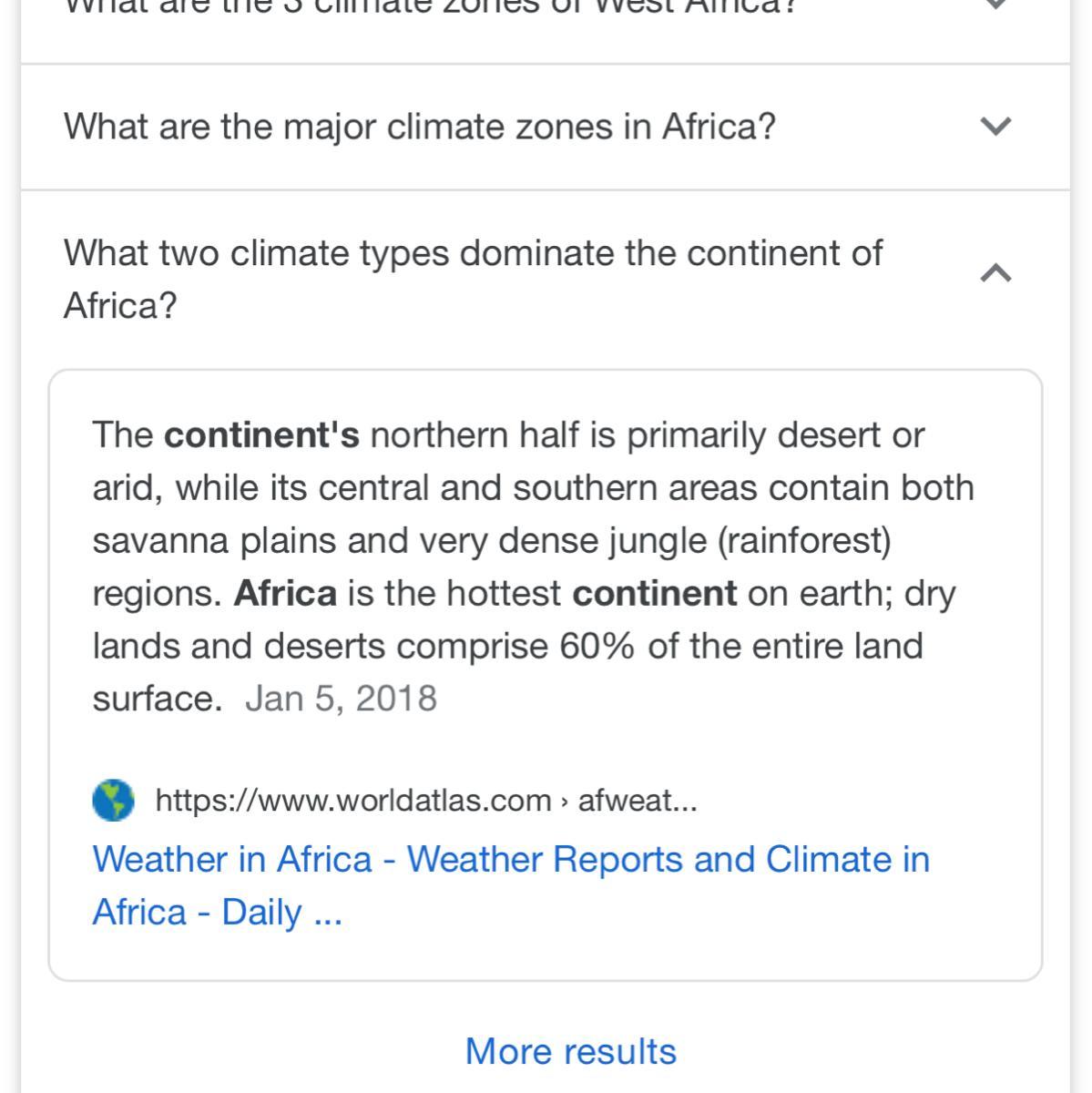The width and height of the screenshot is (1092, 1093).
Task: Click the bold "continent's" word in the answer
Action: (262, 435)
